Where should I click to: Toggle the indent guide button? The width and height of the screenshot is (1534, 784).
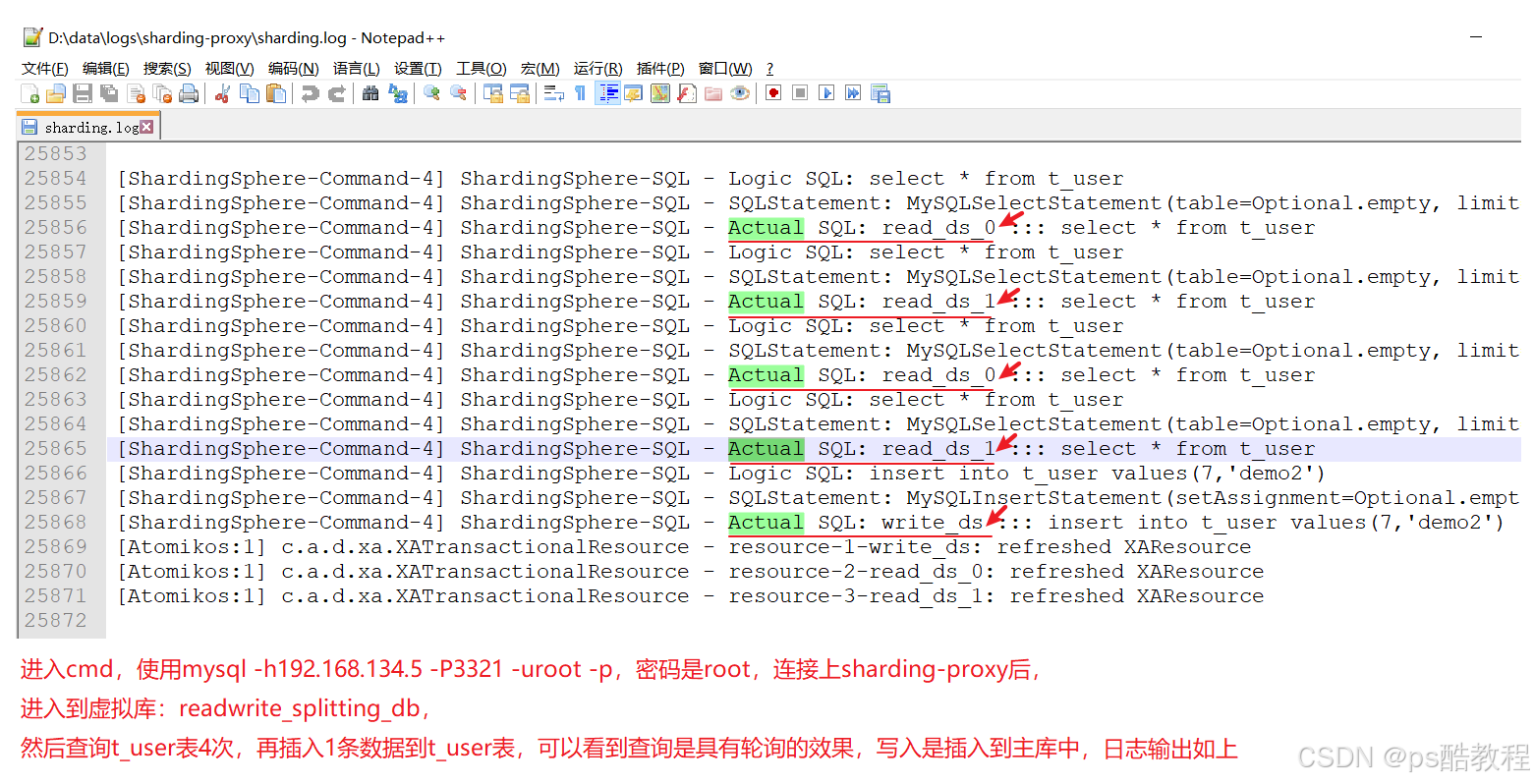coord(608,93)
